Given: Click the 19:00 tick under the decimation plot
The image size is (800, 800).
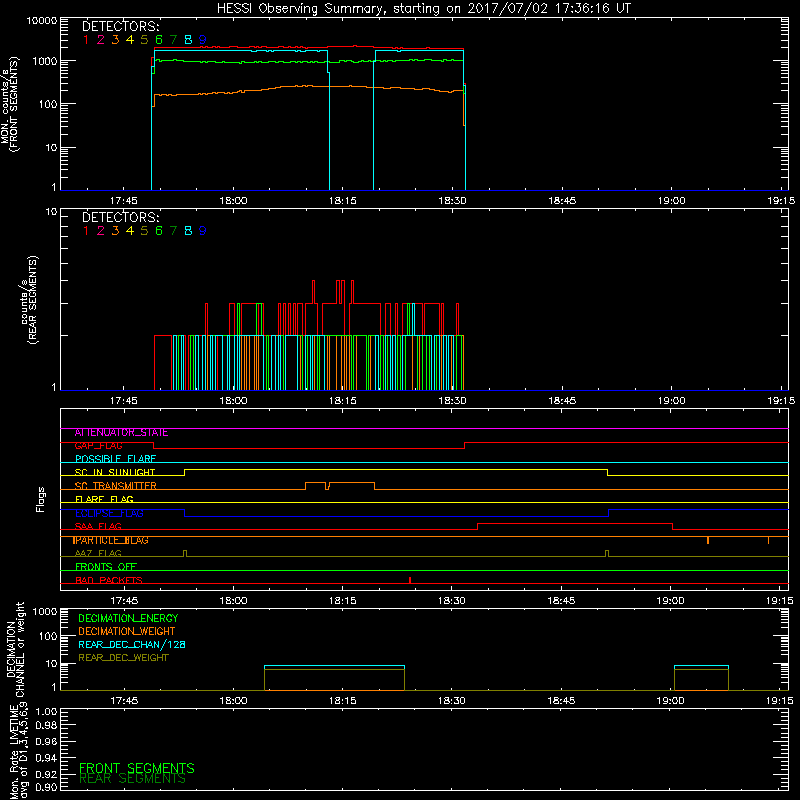Looking at the screenshot, I should point(670,701).
